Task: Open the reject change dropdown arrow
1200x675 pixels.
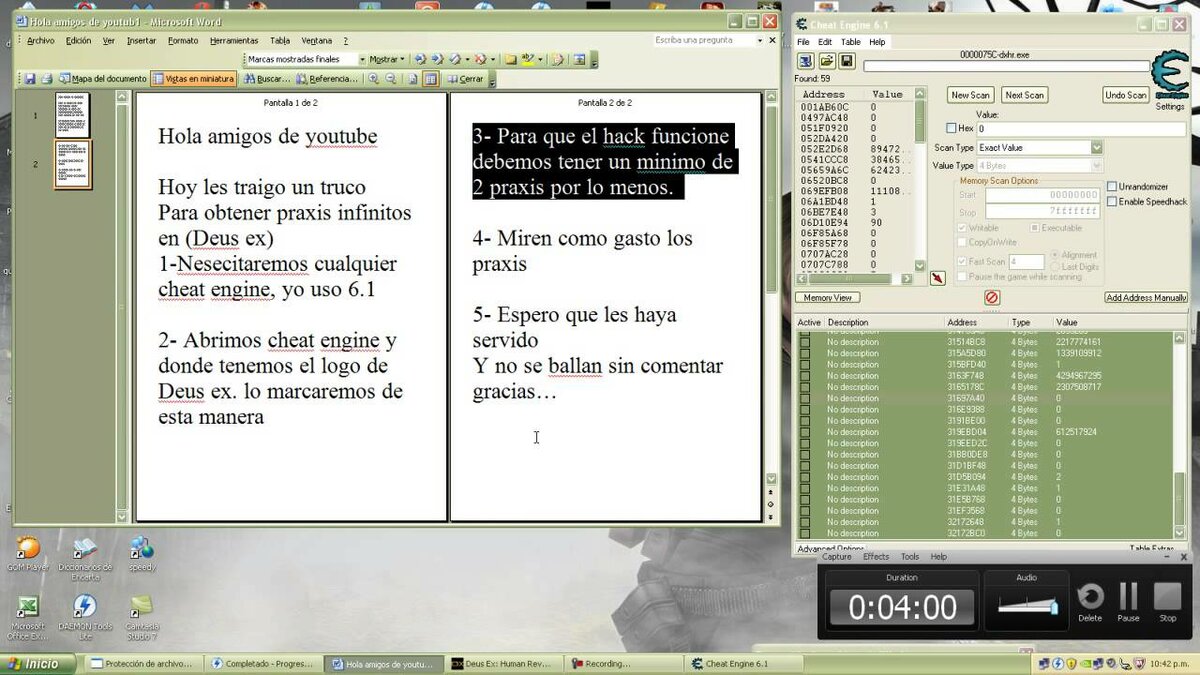Action: coord(492,59)
